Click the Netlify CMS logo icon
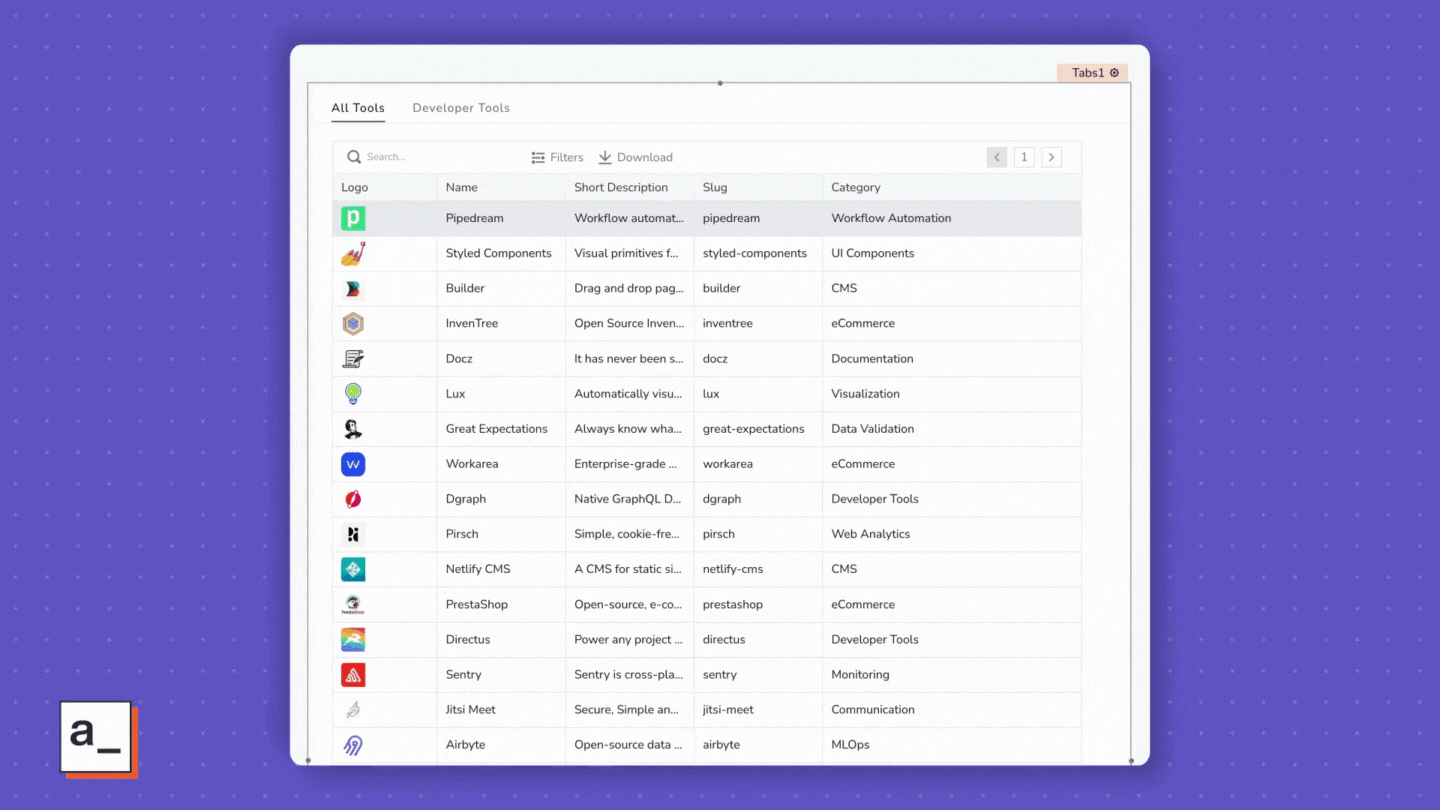This screenshot has width=1440, height=810. point(353,569)
